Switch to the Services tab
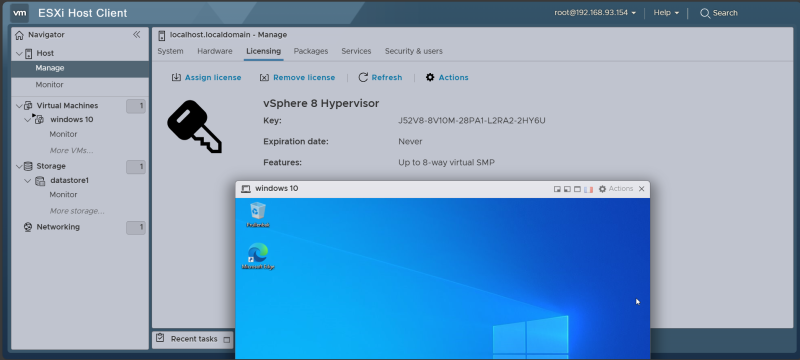 pos(356,51)
